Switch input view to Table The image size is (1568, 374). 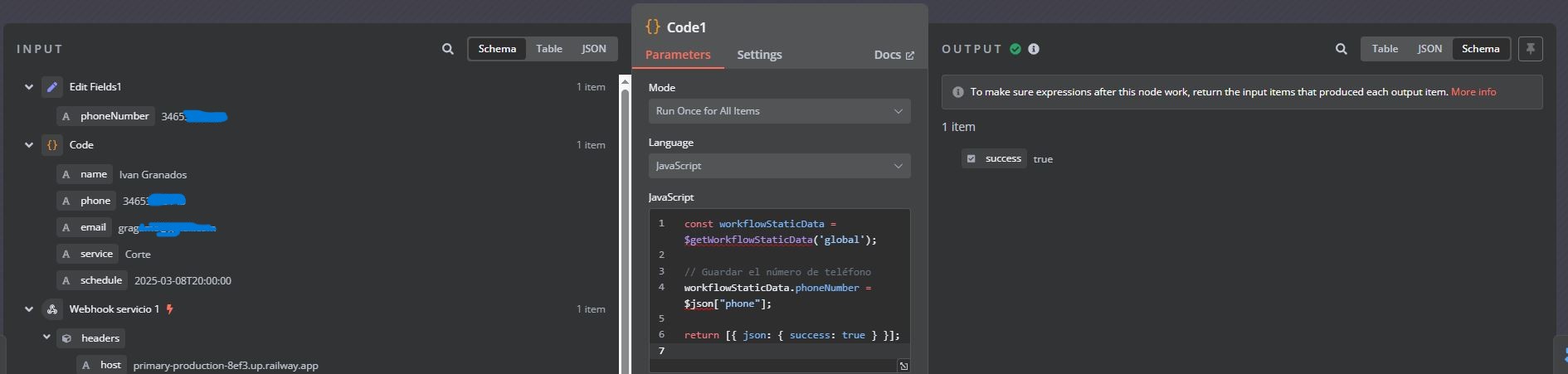[x=548, y=49]
